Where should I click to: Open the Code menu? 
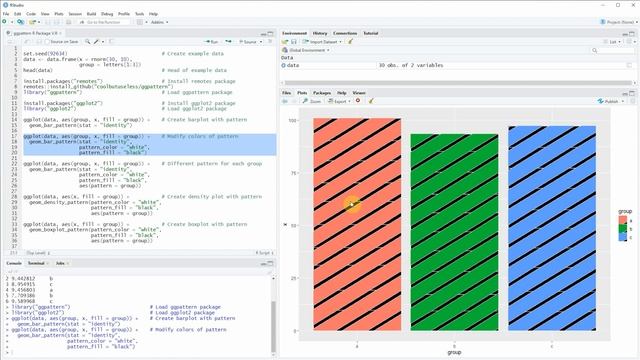click(31, 14)
